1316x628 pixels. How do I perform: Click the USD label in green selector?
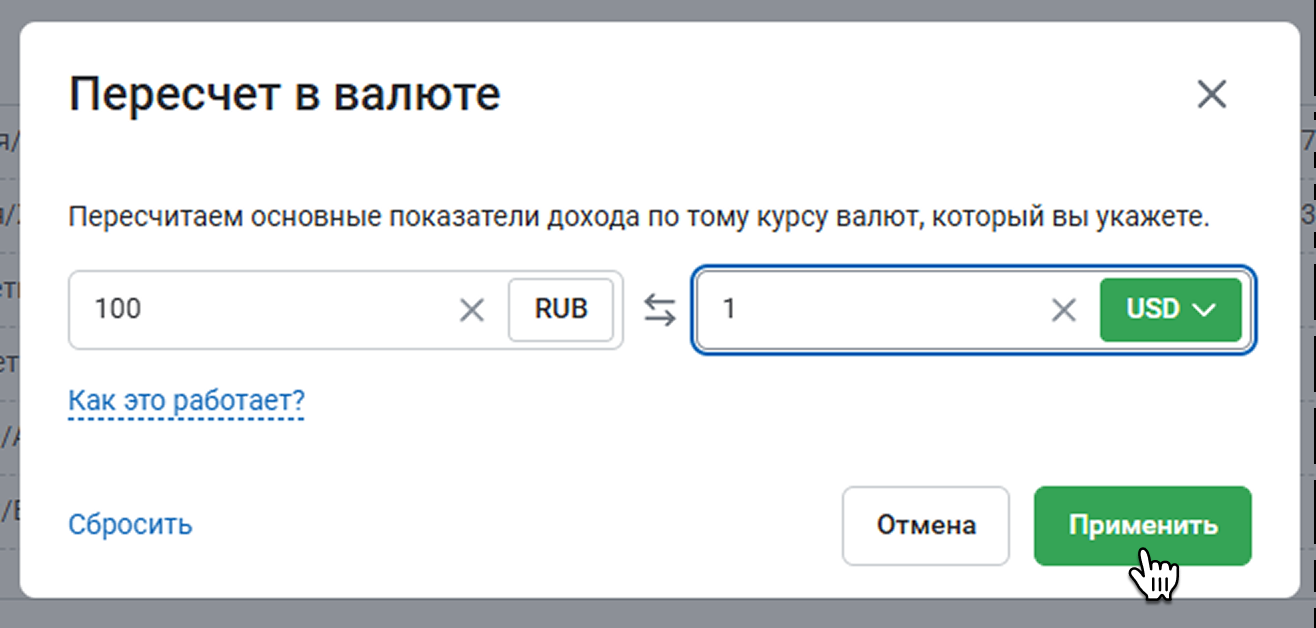coord(1153,309)
